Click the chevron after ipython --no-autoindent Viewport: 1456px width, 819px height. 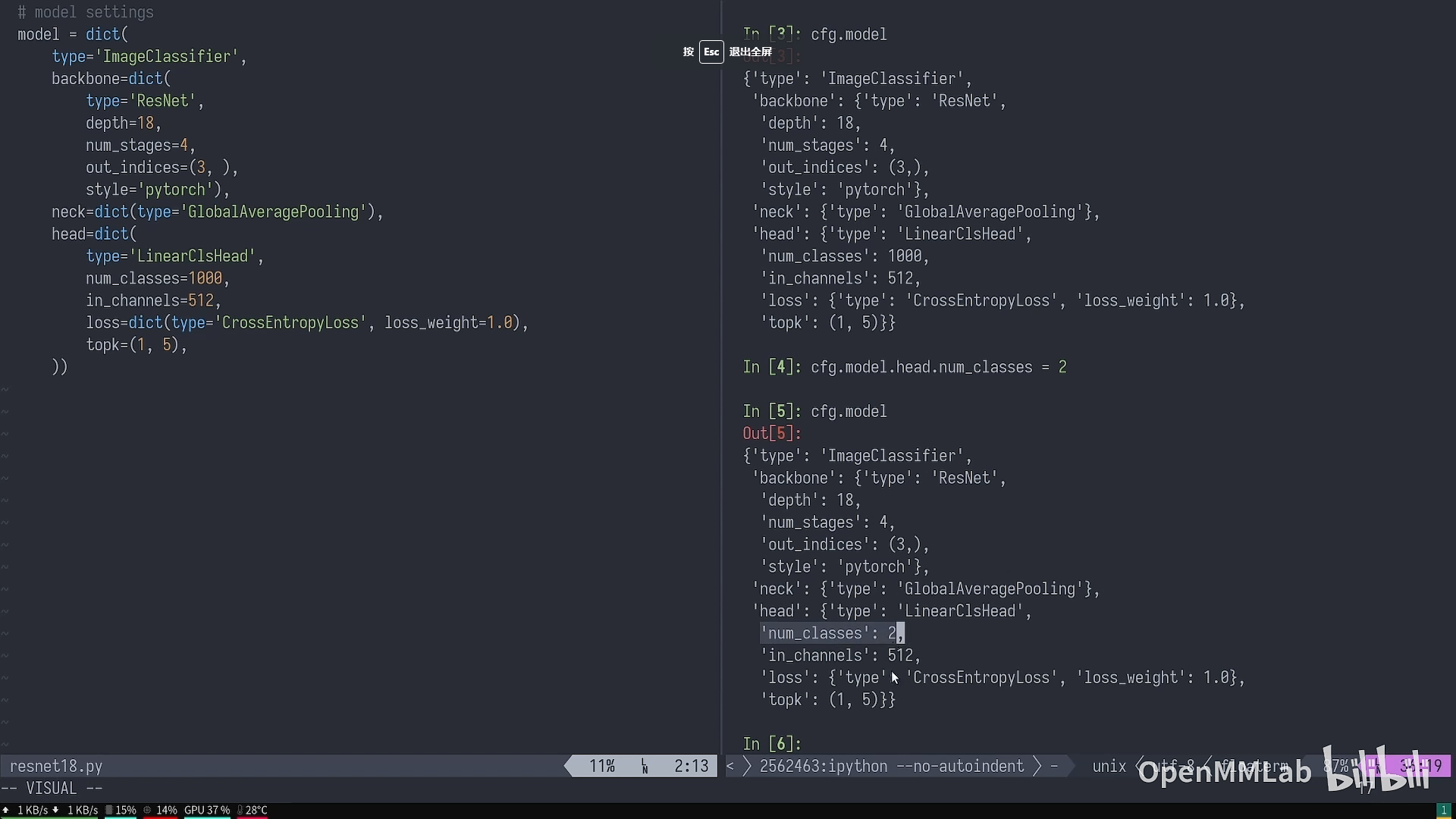pyautogui.click(x=1037, y=767)
